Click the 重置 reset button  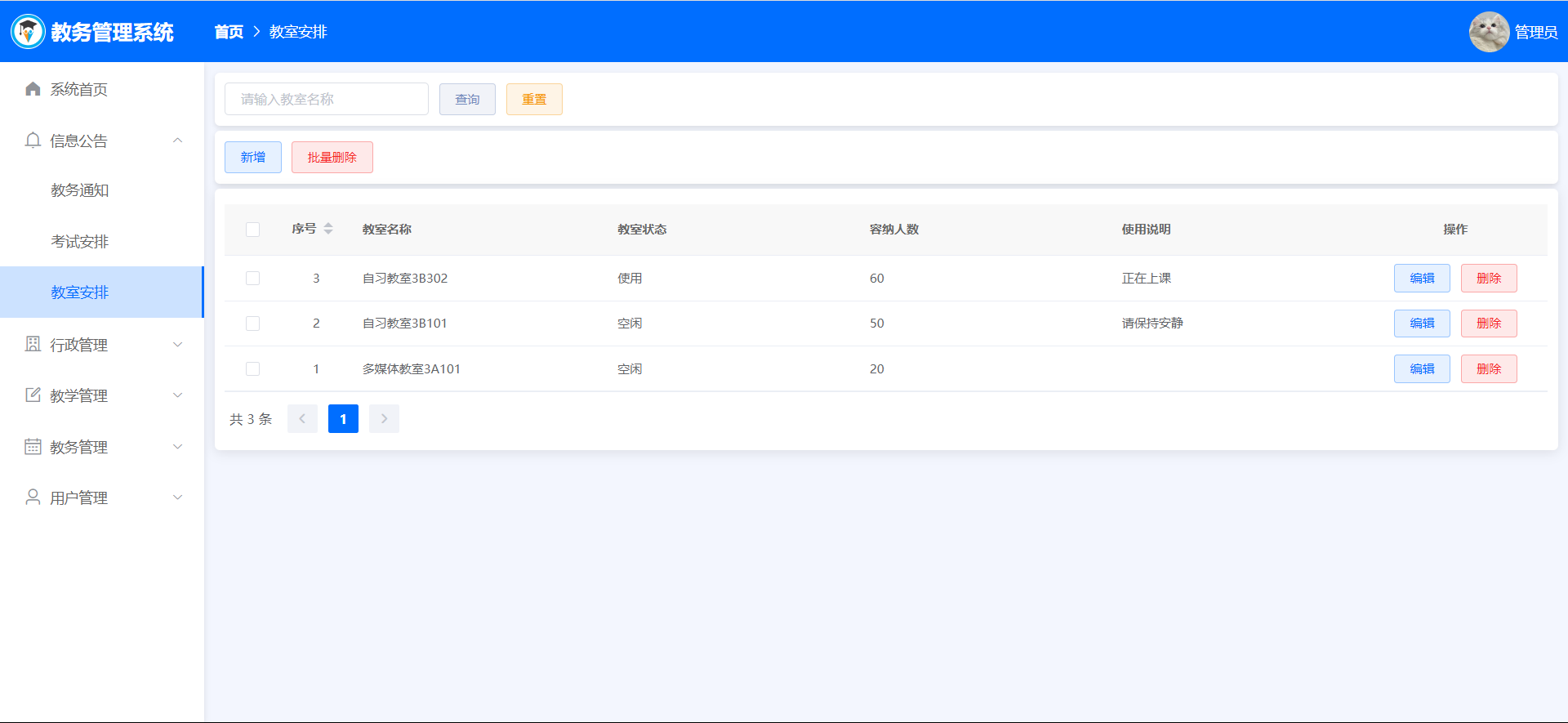(534, 100)
